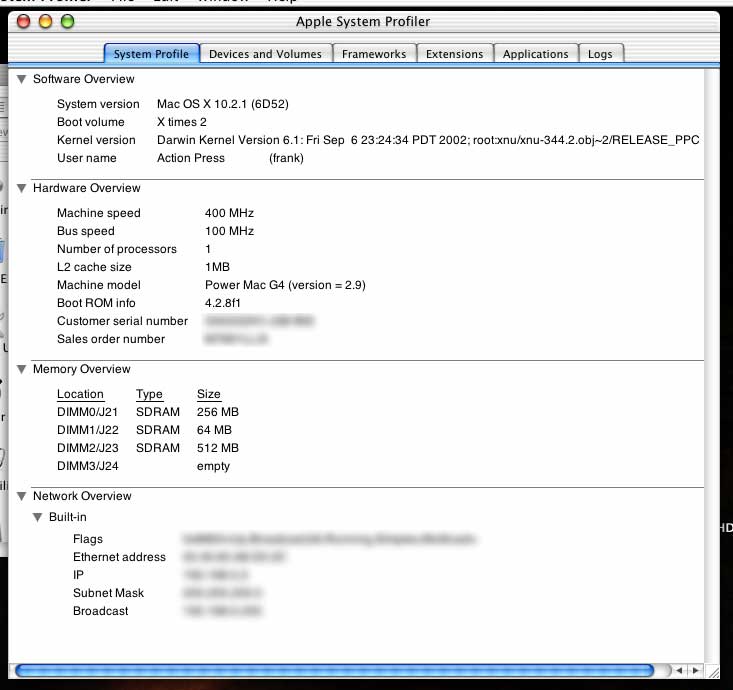Click the 1MB L2 cache size value
733x690 pixels.
pos(217,267)
